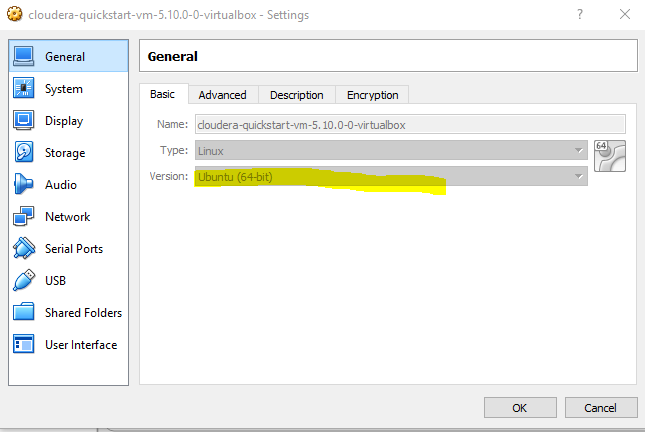Image resolution: width=645 pixels, height=432 pixels.
Task: Open the USB plug icon
Action: coord(23,280)
